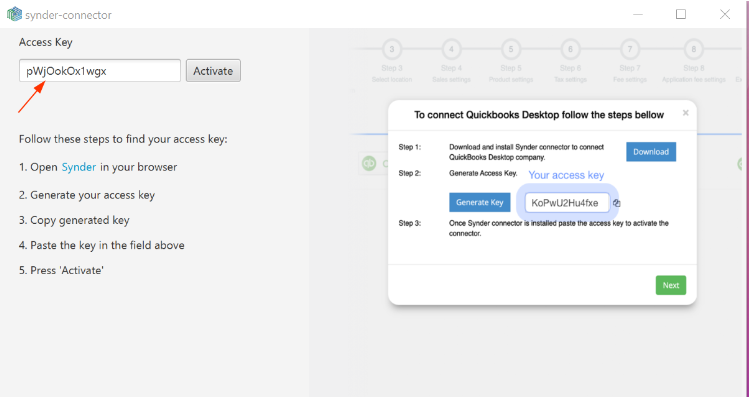Image resolution: width=749 pixels, height=397 pixels.
Task: Select Step 6 Tax settings circle
Action: pyautogui.click(x=570, y=49)
